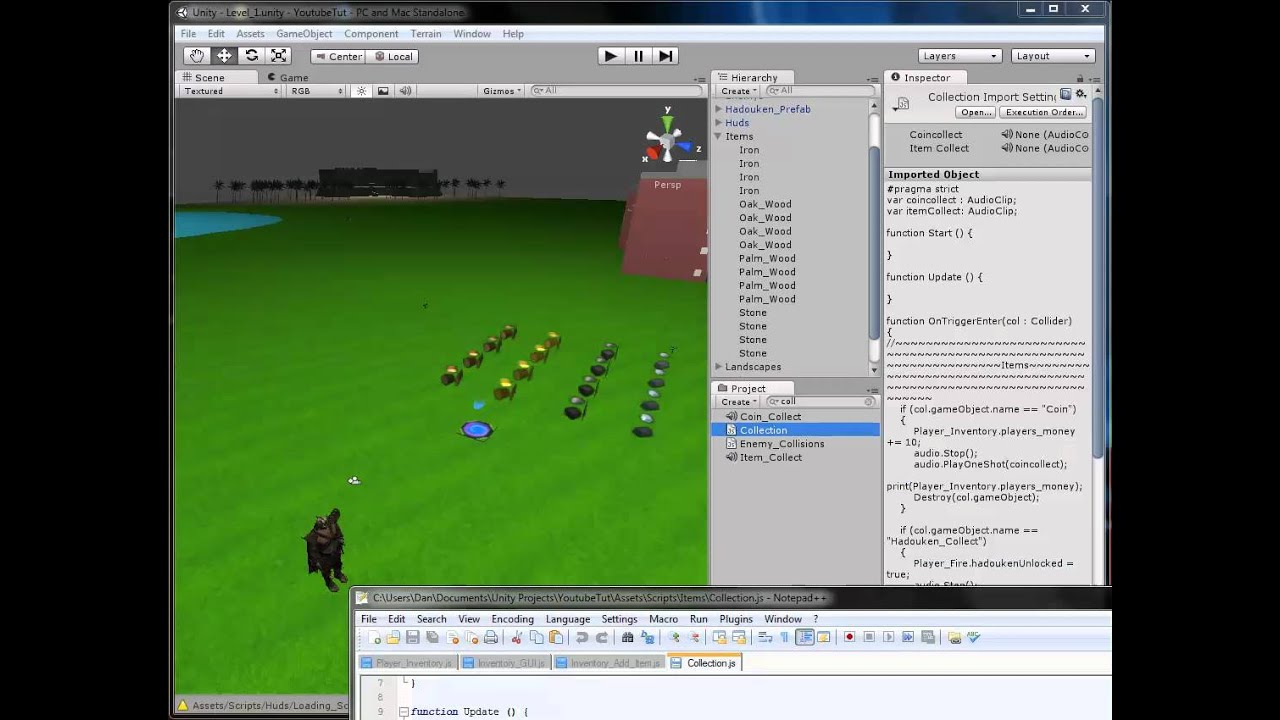Click the Undo icon in Notepad++
Image resolution: width=1280 pixels, height=720 pixels.
click(x=582, y=638)
